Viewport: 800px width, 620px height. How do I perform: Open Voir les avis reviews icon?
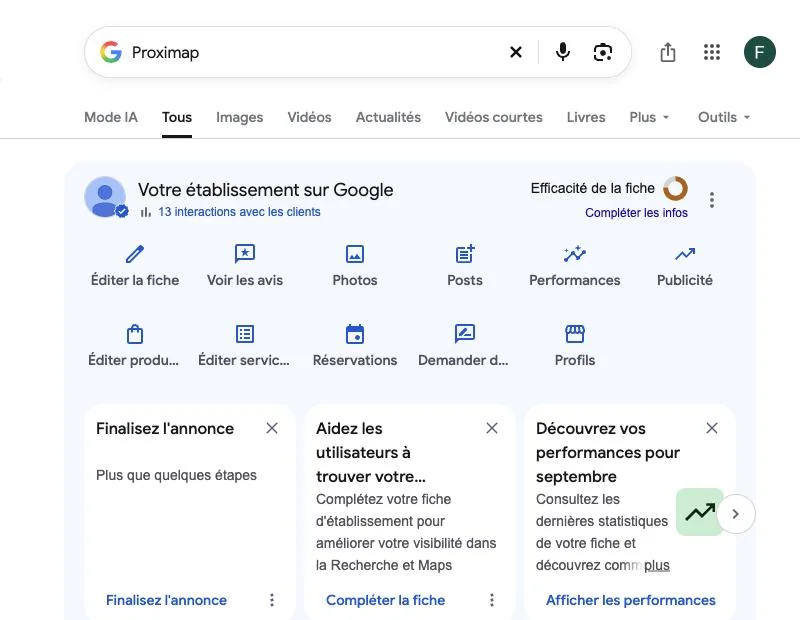pyautogui.click(x=245, y=254)
